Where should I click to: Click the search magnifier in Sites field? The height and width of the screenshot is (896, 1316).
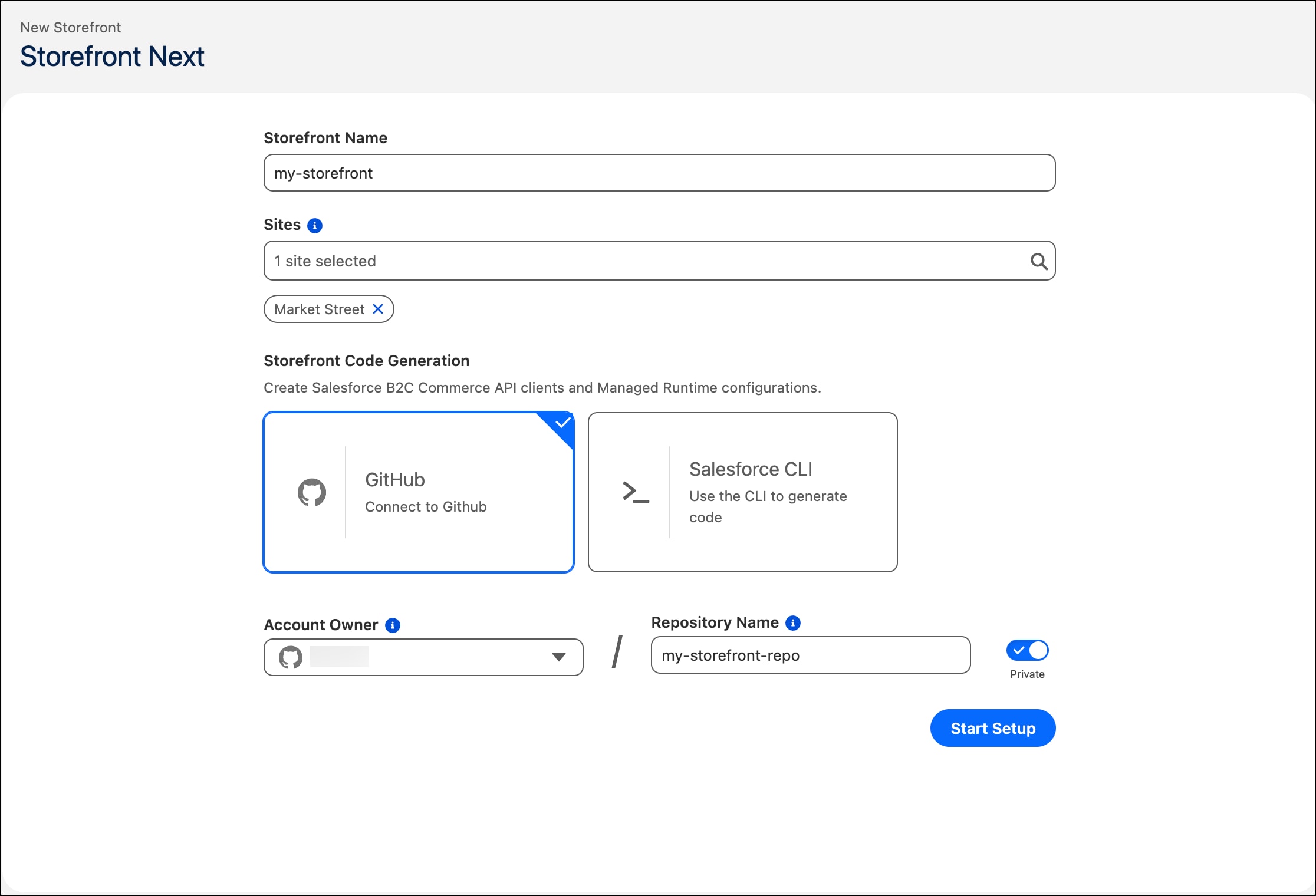(x=1039, y=261)
